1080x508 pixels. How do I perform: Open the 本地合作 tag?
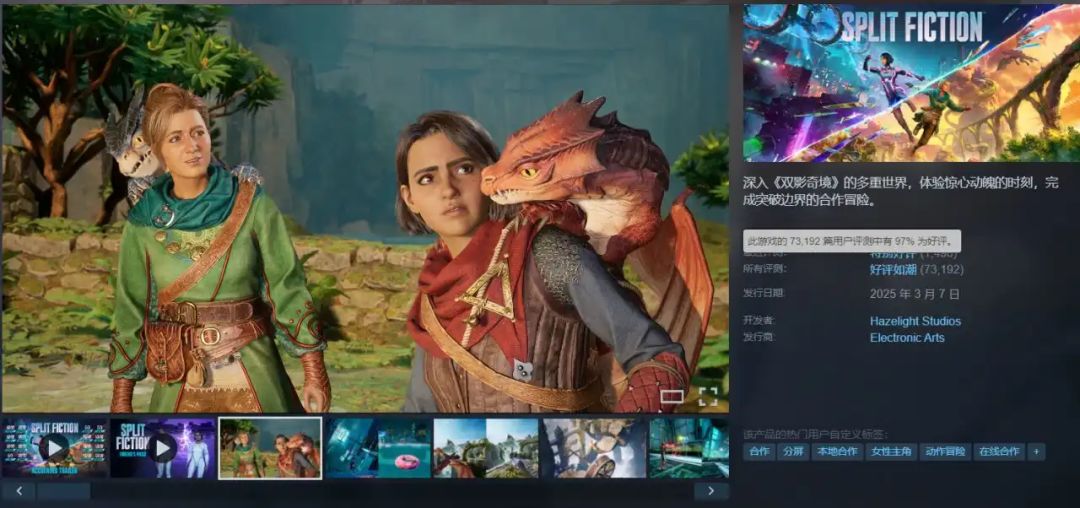click(838, 452)
